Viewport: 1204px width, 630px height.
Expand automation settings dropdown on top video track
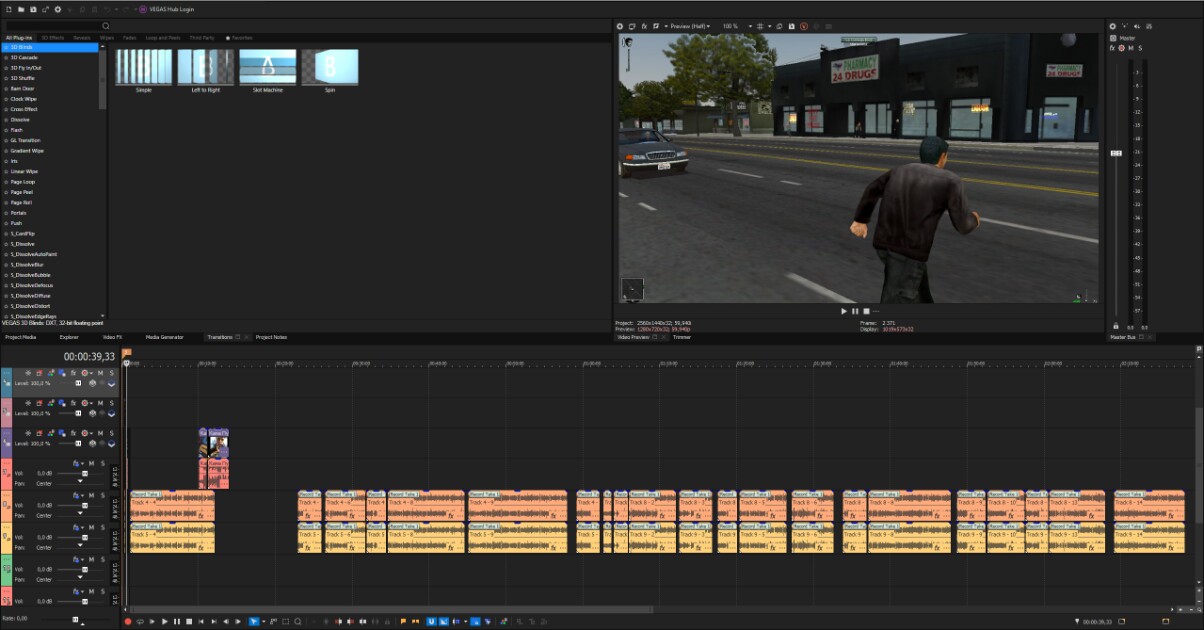point(90,373)
